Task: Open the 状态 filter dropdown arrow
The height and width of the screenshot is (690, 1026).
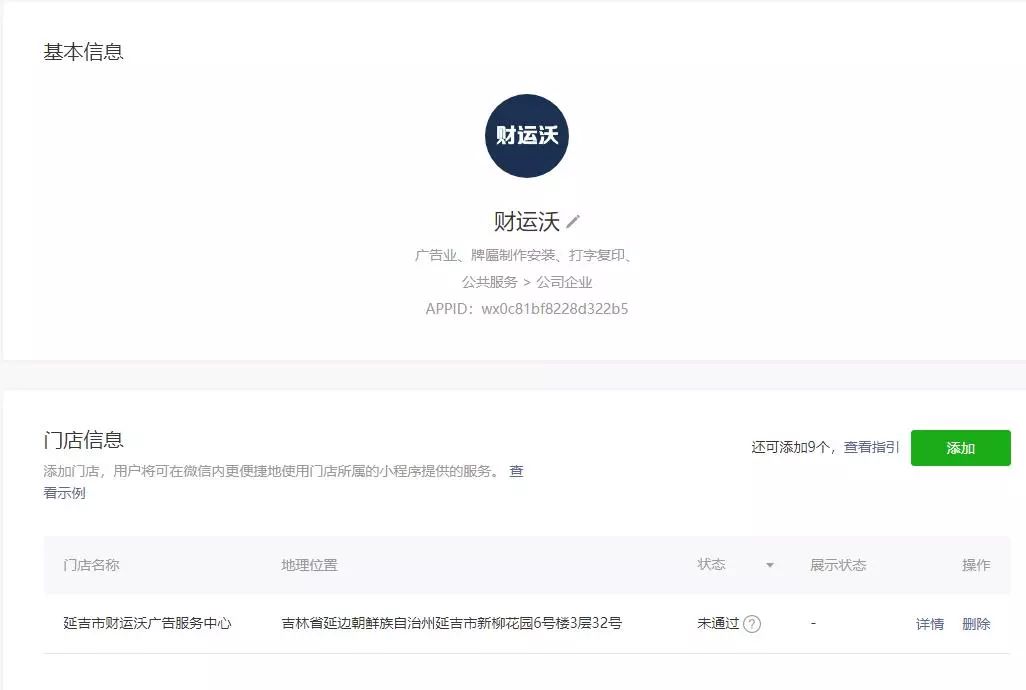Action: point(770,565)
